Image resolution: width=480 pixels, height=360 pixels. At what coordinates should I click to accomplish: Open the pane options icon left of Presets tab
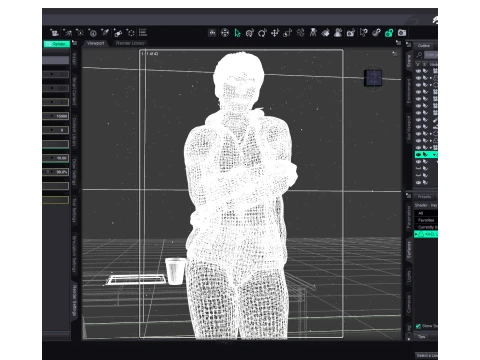[x=409, y=196]
